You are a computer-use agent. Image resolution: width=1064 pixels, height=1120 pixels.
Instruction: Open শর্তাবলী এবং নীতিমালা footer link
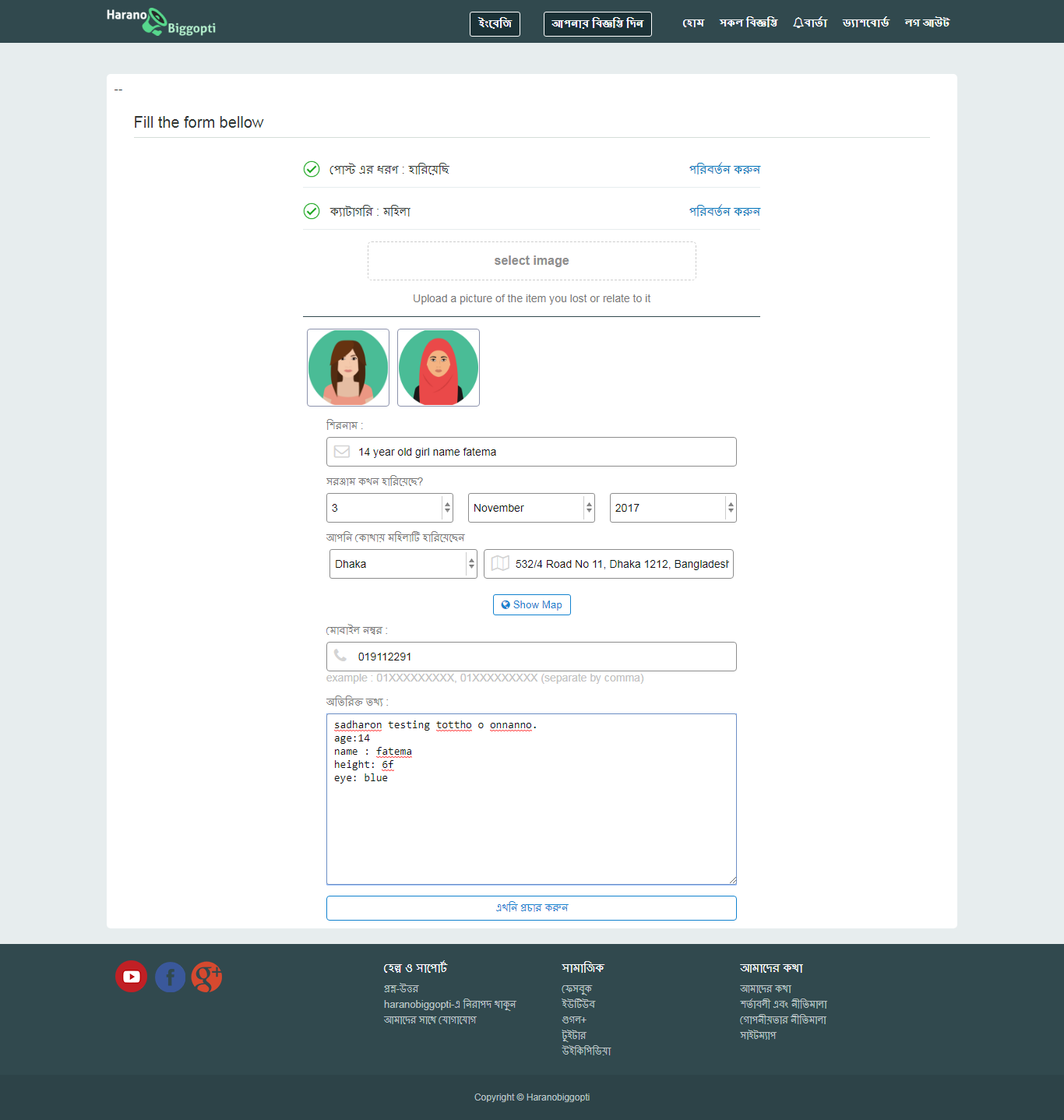click(x=784, y=1004)
